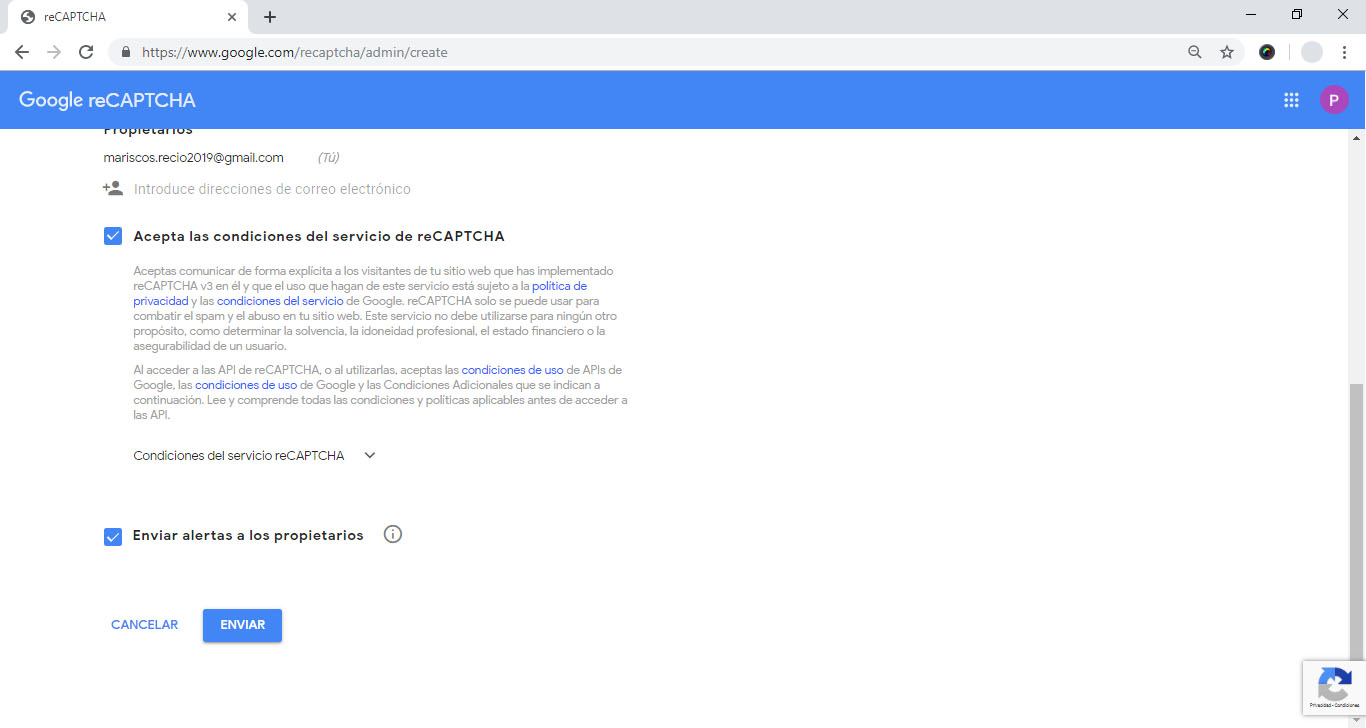Open the política de privacidad link
This screenshot has height=728, width=1366.
(x=361, y=293)
